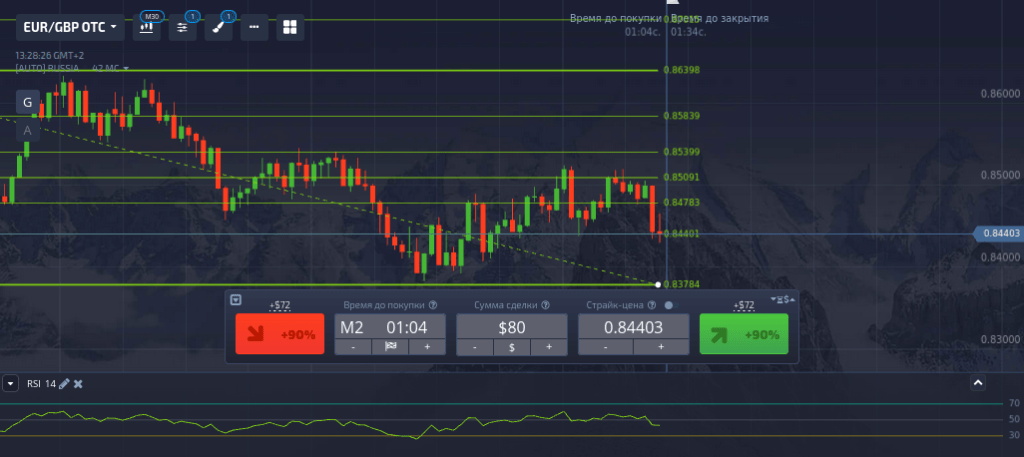
Task: Click the flag icon under purchase time
Action: tap(390, 347)
